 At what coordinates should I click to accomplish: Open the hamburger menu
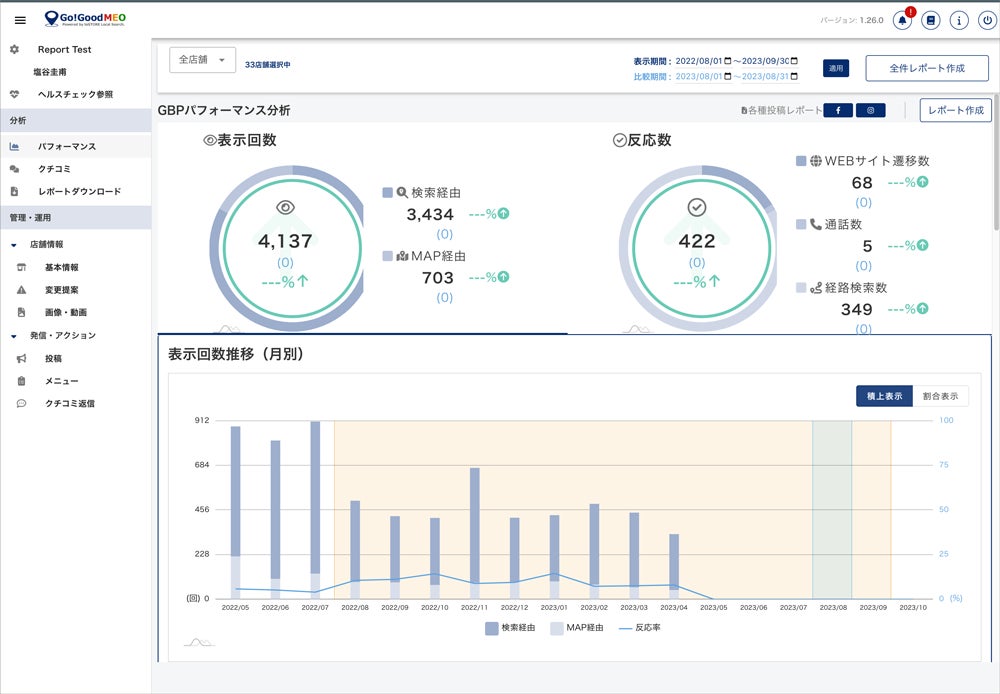(20, 20)
